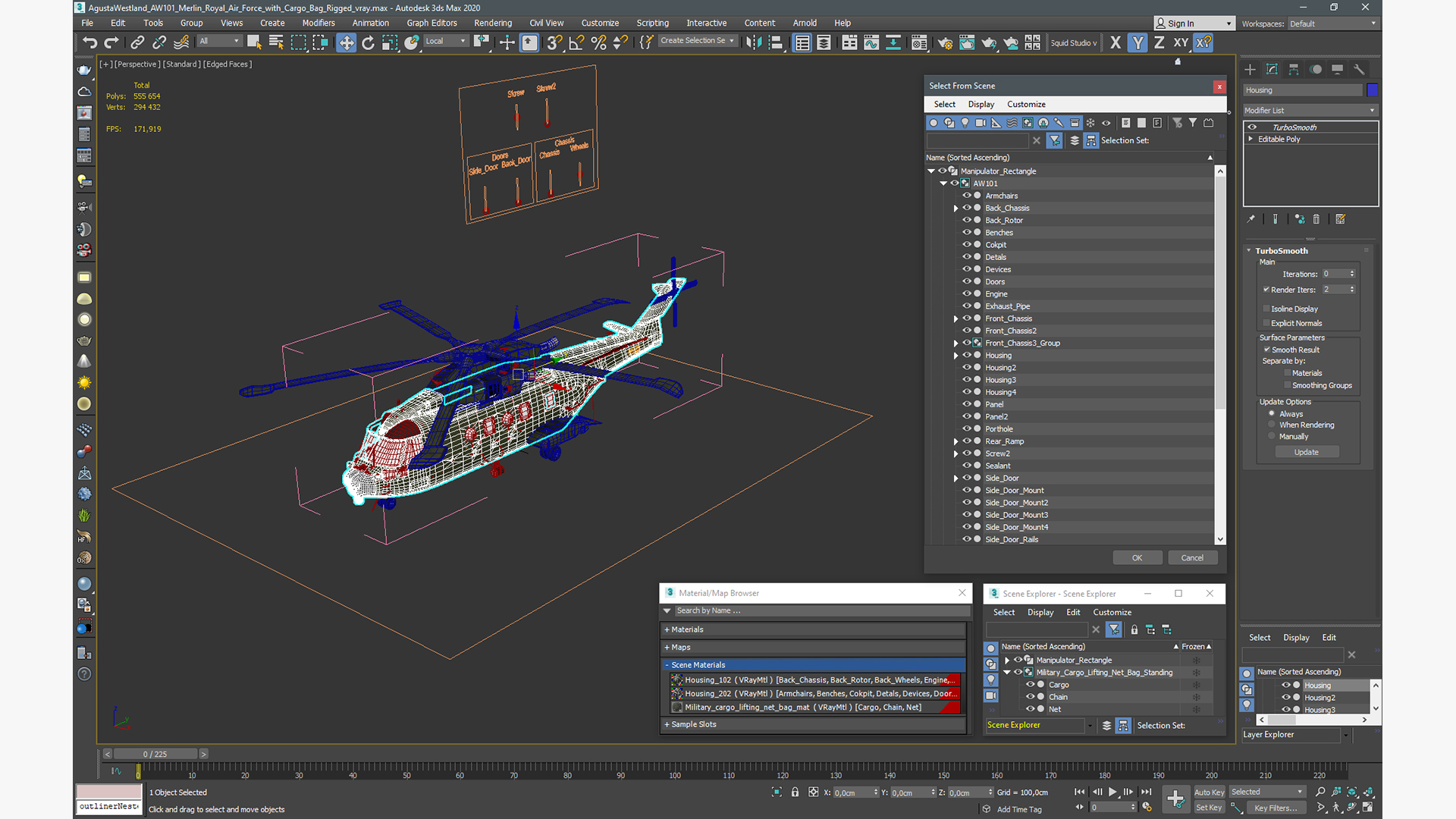The width and height of the screenshot is (1456, 819).
Task: Toggle Angle Snap icon
Action: pos(576,42)
